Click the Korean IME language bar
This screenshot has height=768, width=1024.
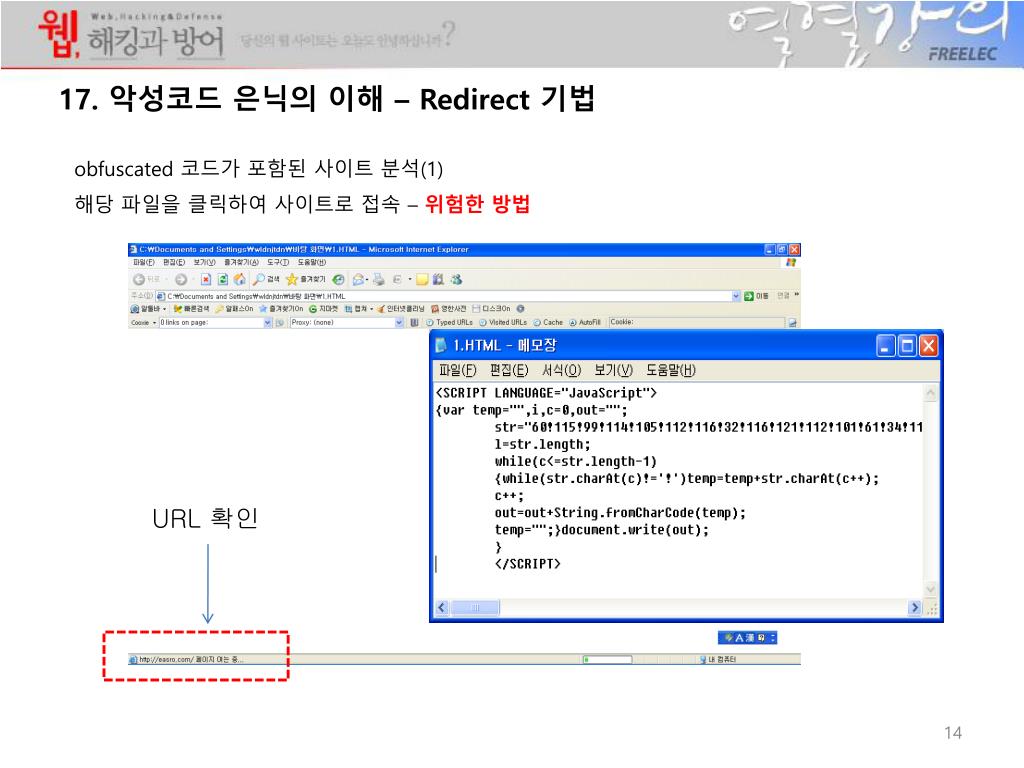pos(747,637)
